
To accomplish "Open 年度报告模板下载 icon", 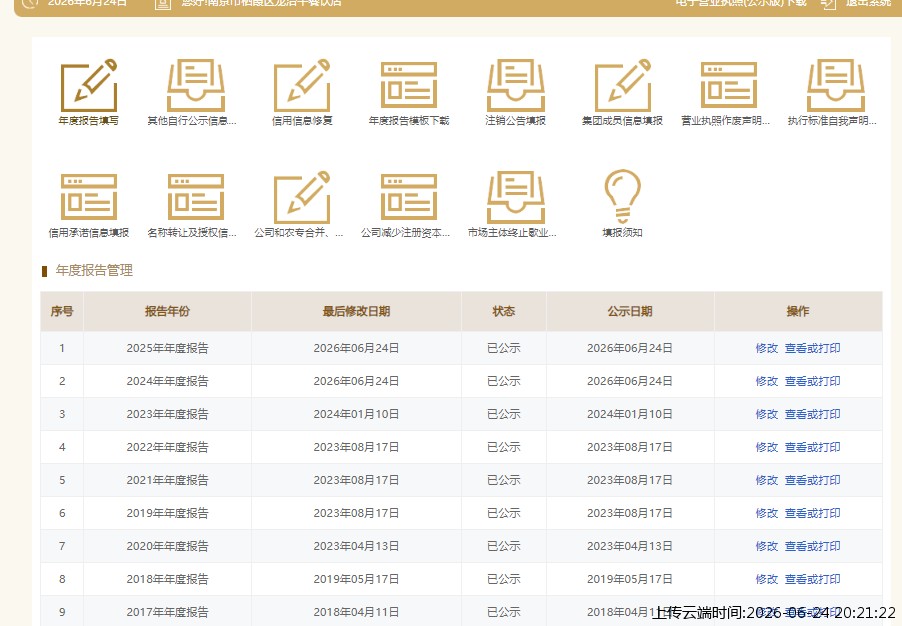I will coord(408,86).
